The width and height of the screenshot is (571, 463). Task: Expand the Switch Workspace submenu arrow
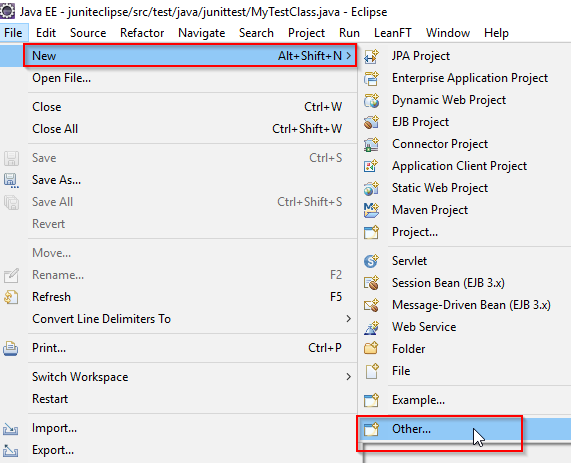coord(348,377)
